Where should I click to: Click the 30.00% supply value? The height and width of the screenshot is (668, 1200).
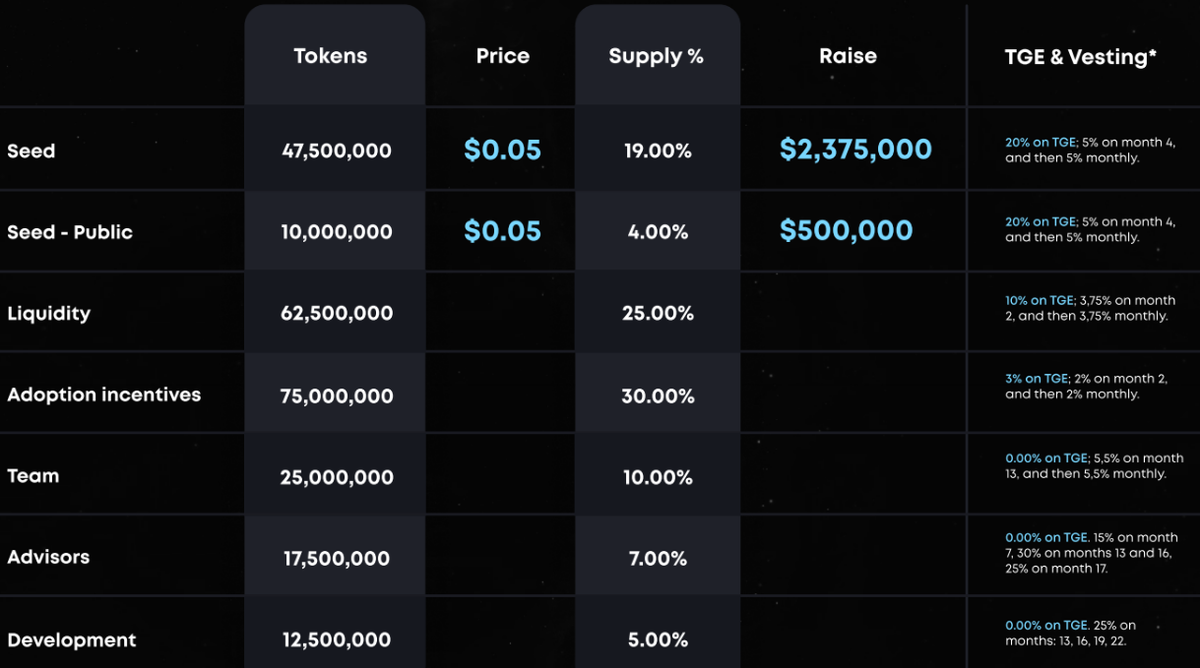pyautogui.click(x=658, y=396)
